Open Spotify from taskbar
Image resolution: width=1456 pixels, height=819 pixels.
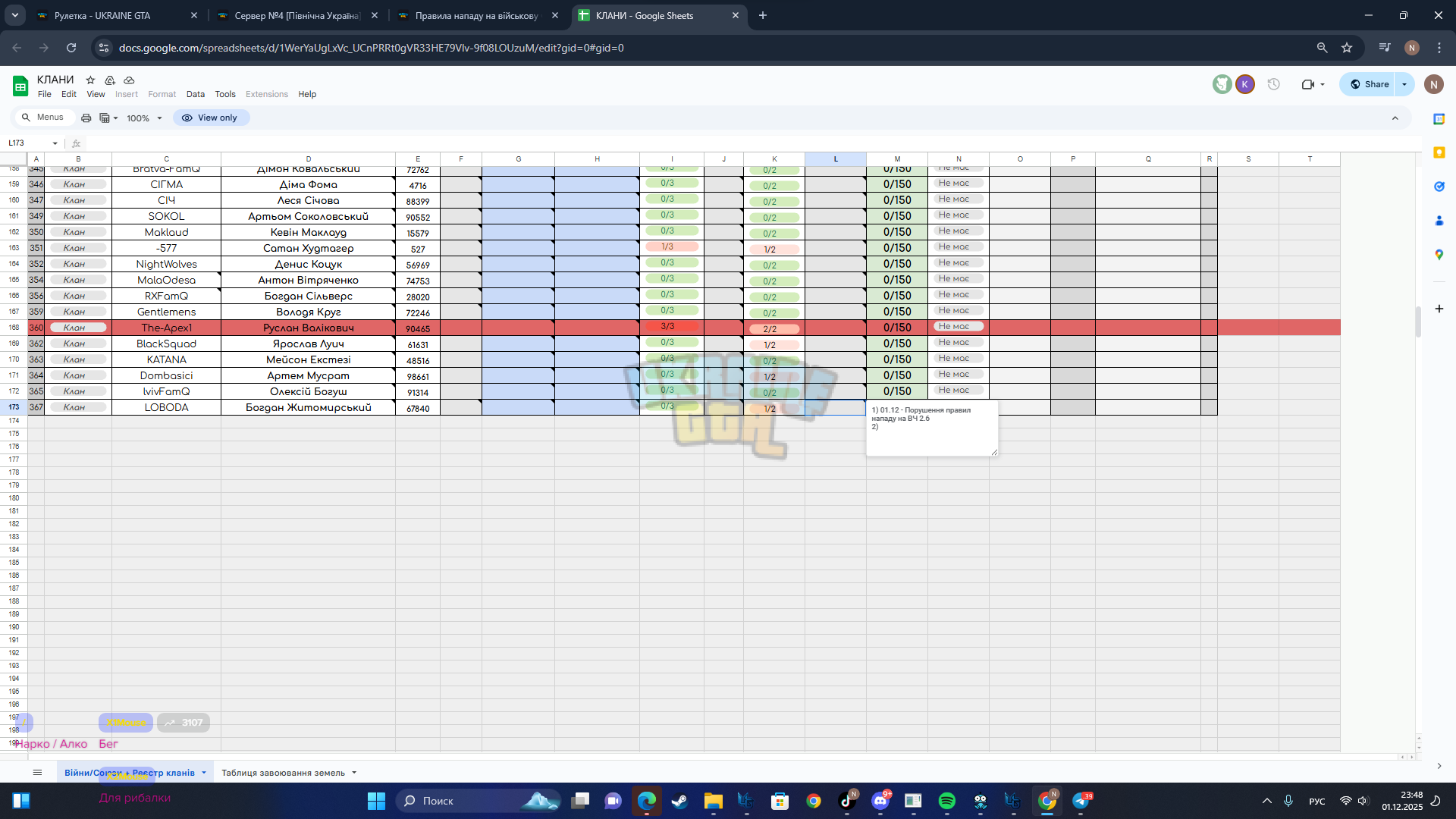pyautogui.click(x=946, y=801)
